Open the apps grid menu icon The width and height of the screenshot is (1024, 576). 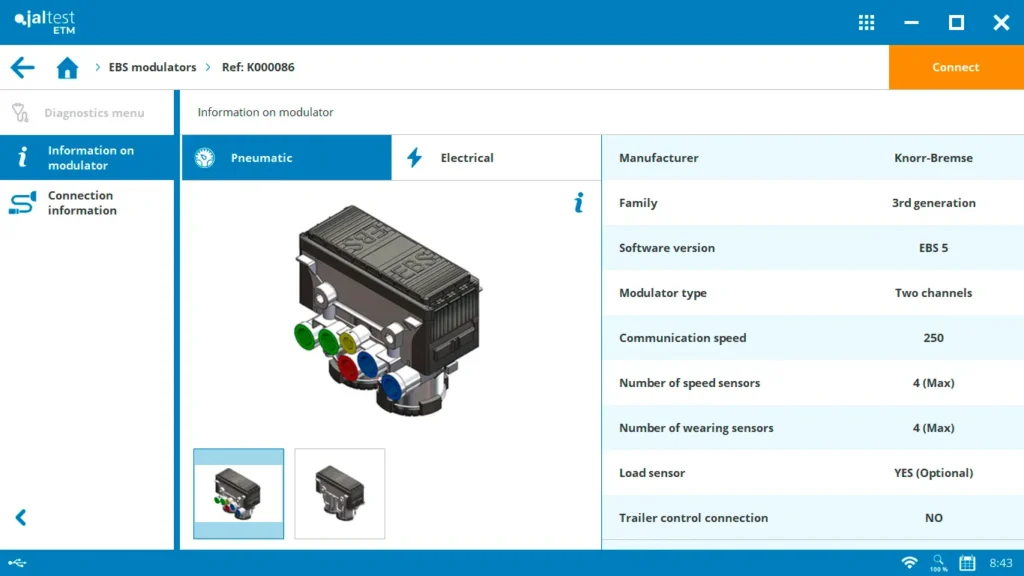click(866, 23)
